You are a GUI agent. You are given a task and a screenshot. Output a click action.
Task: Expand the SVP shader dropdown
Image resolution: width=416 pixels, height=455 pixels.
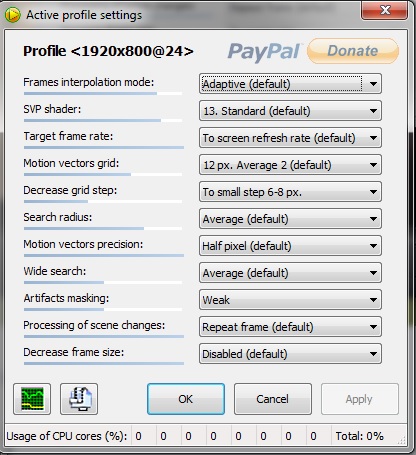pos(290,111)
